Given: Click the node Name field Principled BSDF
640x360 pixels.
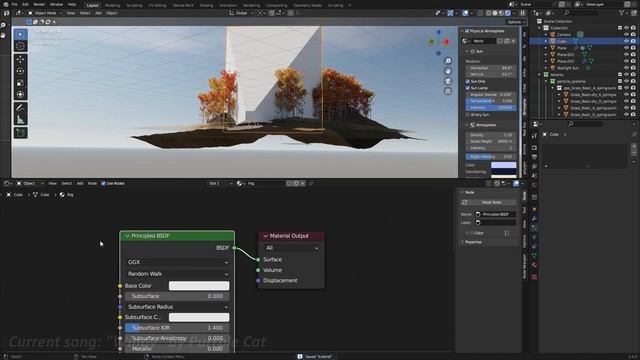Looking at the screenshot, I should (x=496, y=214).
